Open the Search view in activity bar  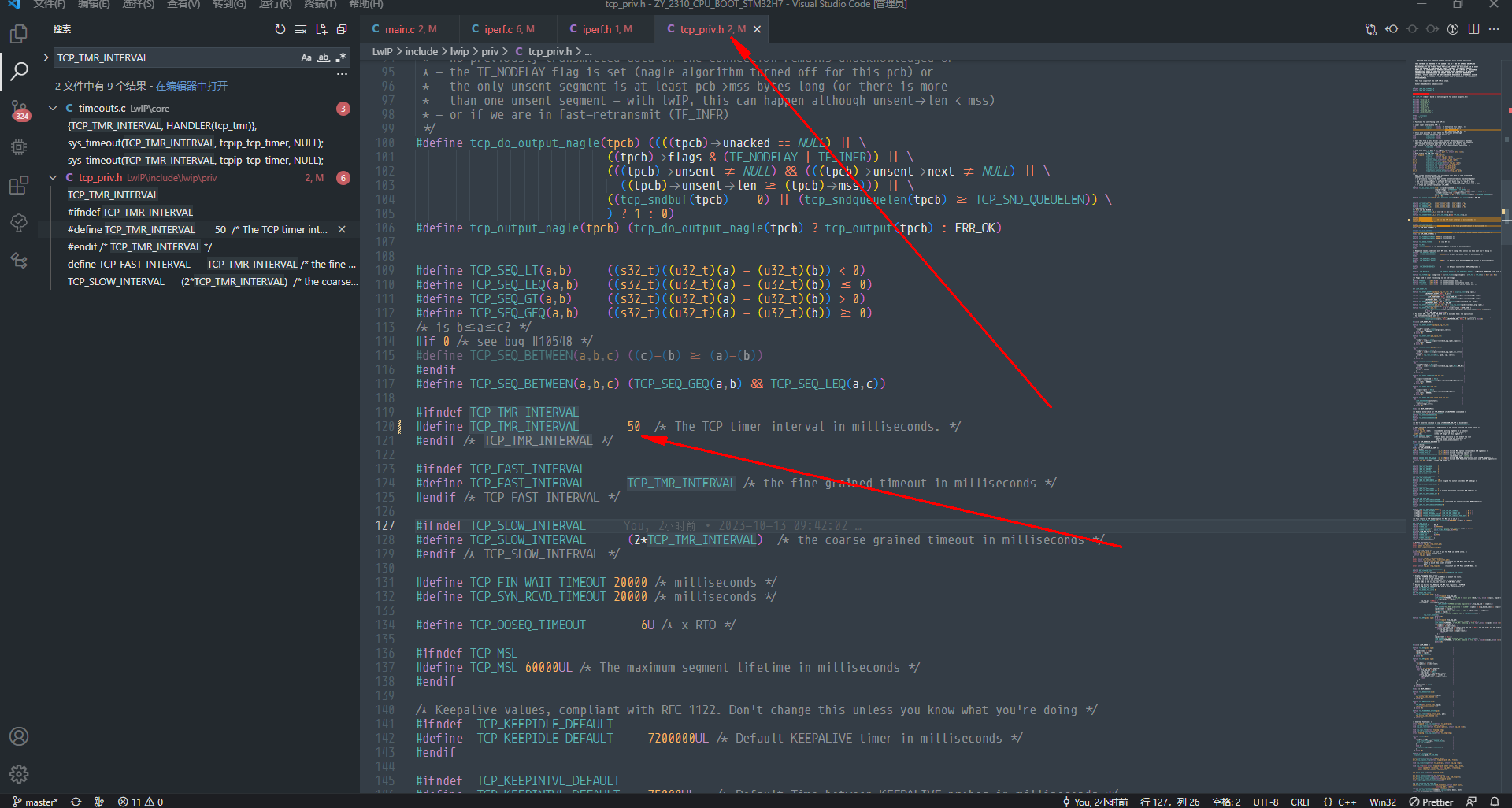(19, 72)
